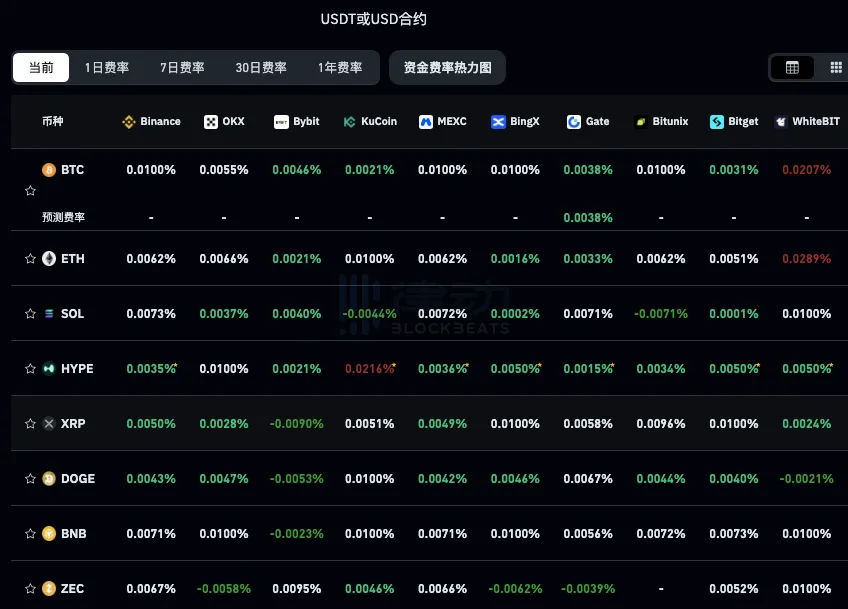Click the SOL coin icon
This screenshot has width=848, height=609.
coord(49,314)
